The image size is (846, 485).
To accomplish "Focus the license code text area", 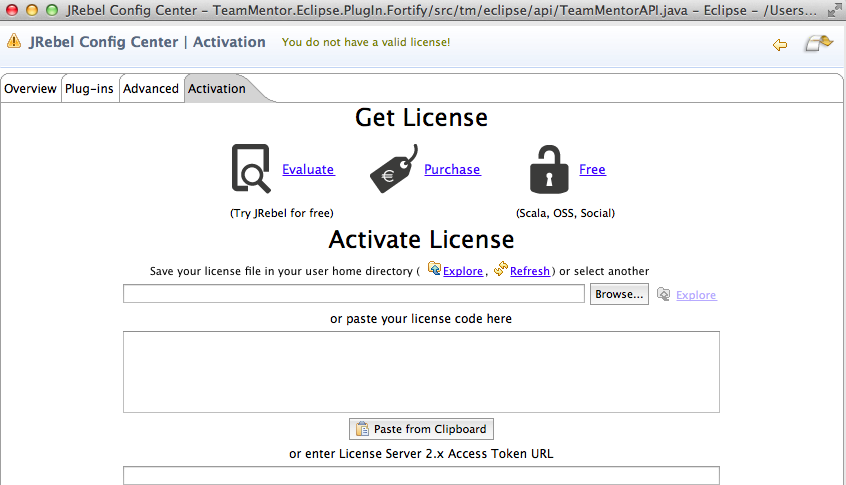I will 421,371.
